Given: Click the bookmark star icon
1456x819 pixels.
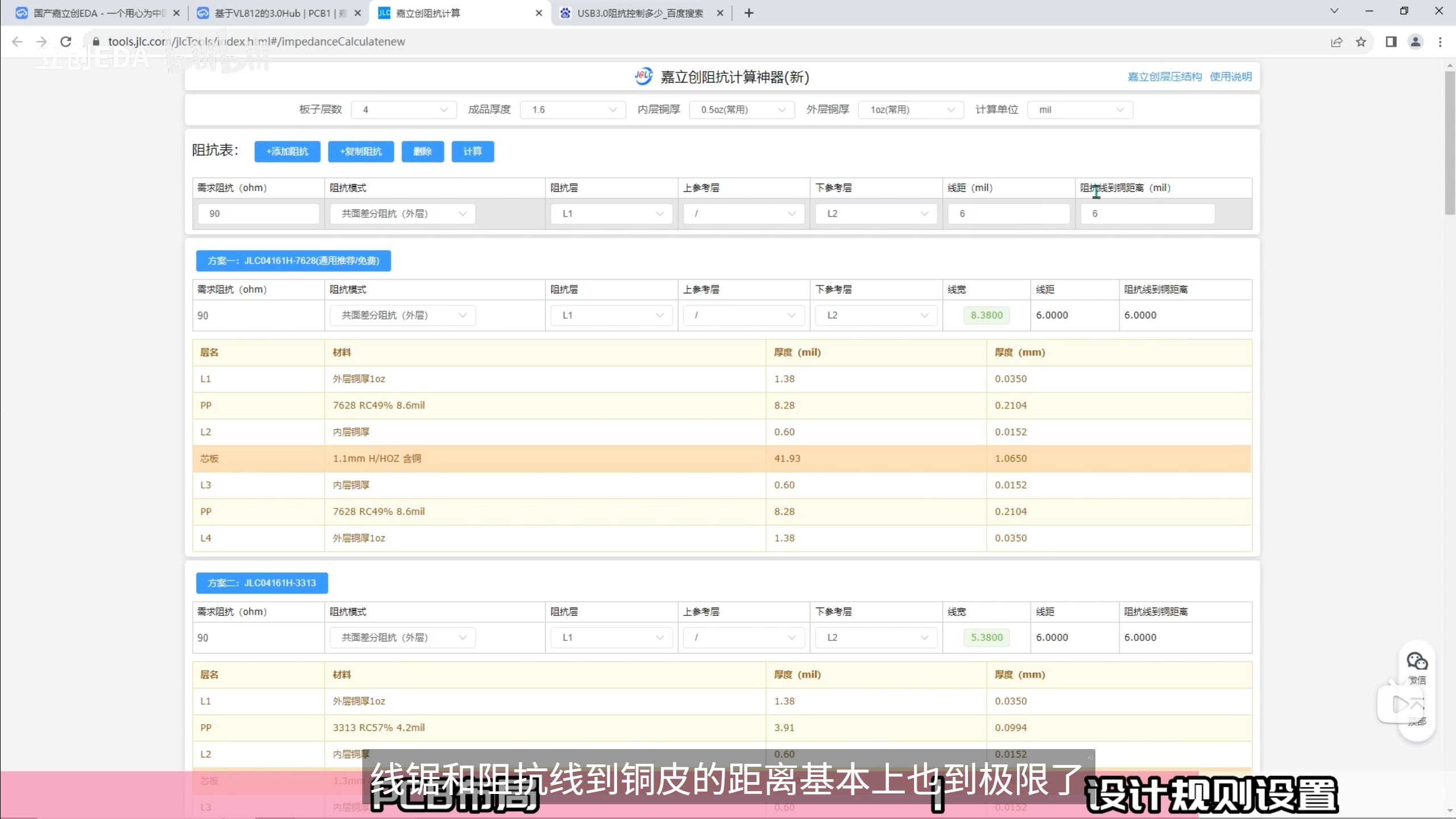Looking at the screenshot, I should click(1361, 42).
